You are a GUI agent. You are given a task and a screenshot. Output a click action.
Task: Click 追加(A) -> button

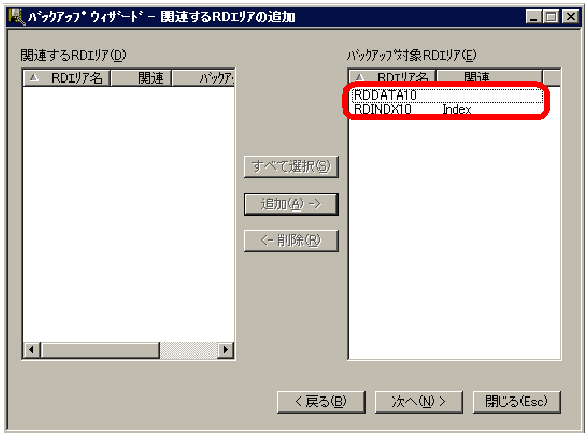[x=291, y=204]
